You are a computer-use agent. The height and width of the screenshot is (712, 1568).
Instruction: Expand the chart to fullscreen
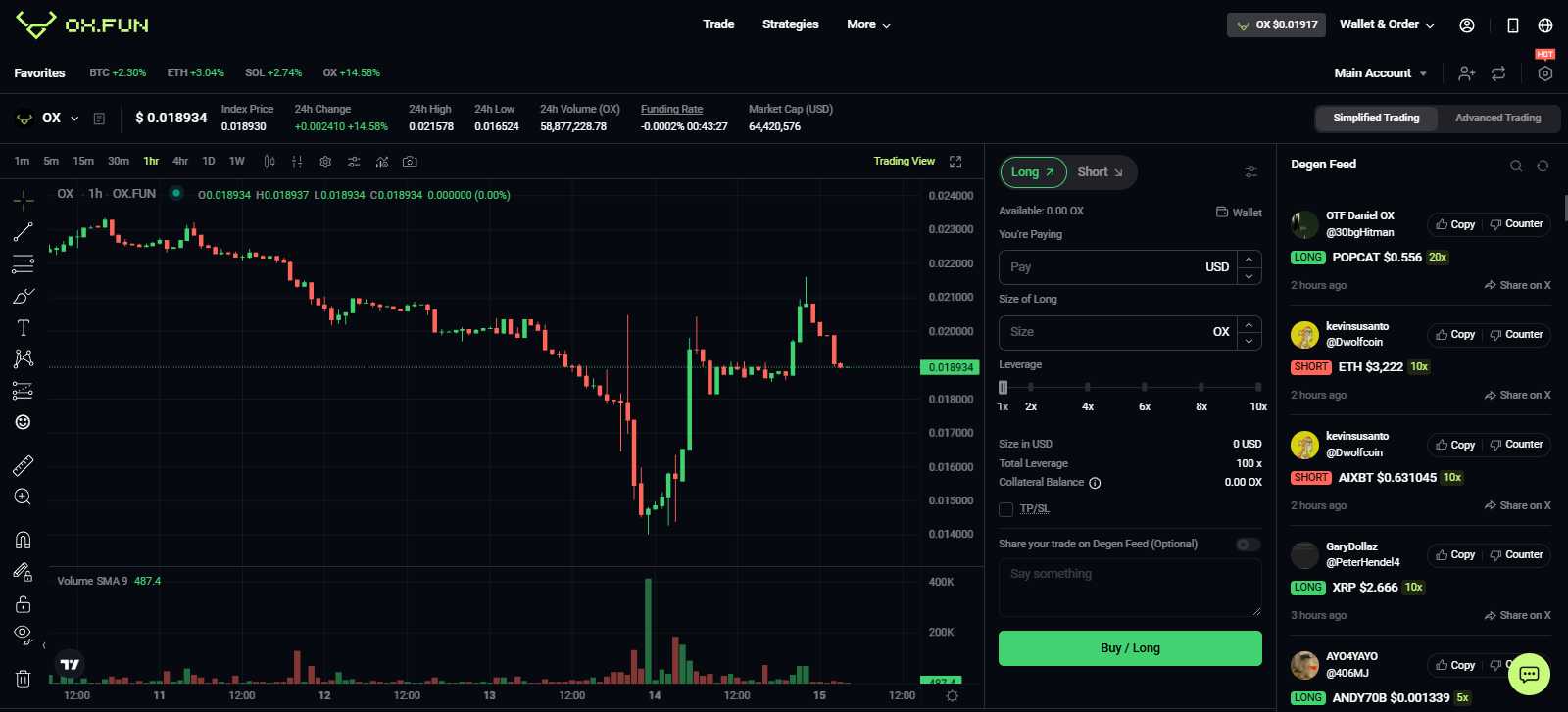955,162
